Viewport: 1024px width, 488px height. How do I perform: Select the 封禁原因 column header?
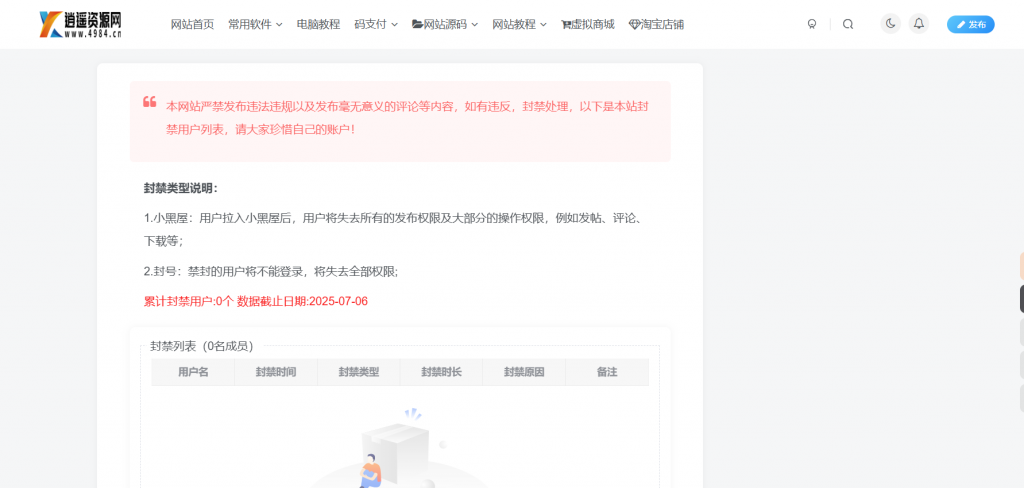(524, 372)
